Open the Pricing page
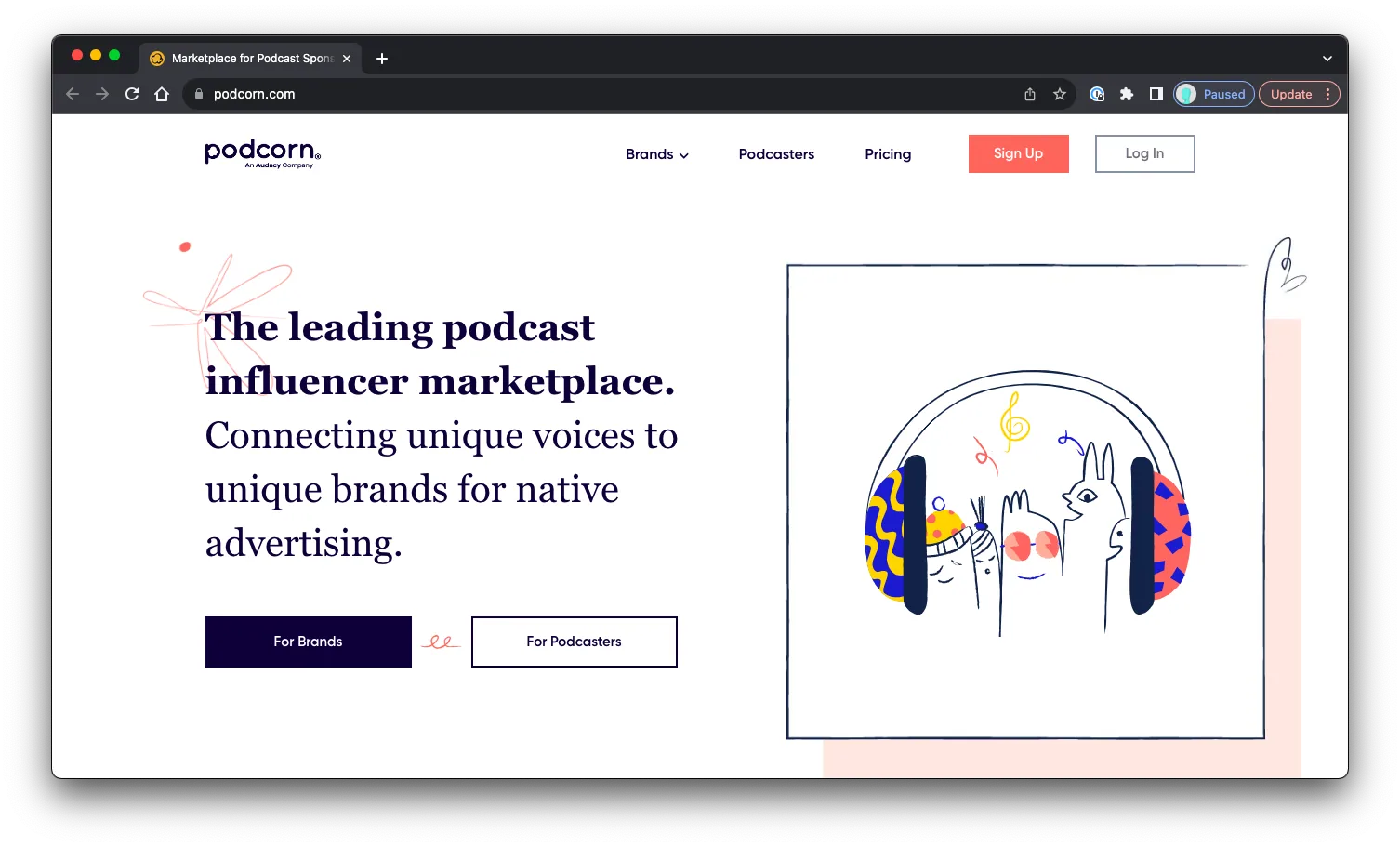The width and height of the screenshot is (1400, 847). click(x=888, y=154)
